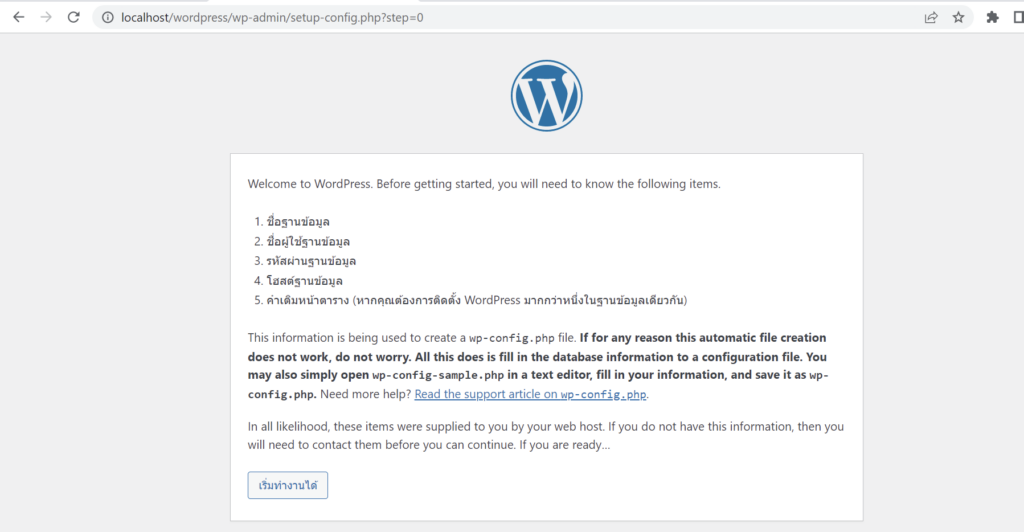Open the browser side panel icon
The height and width of the screenshot is (532, 1024).
(x=1019, y=17)
